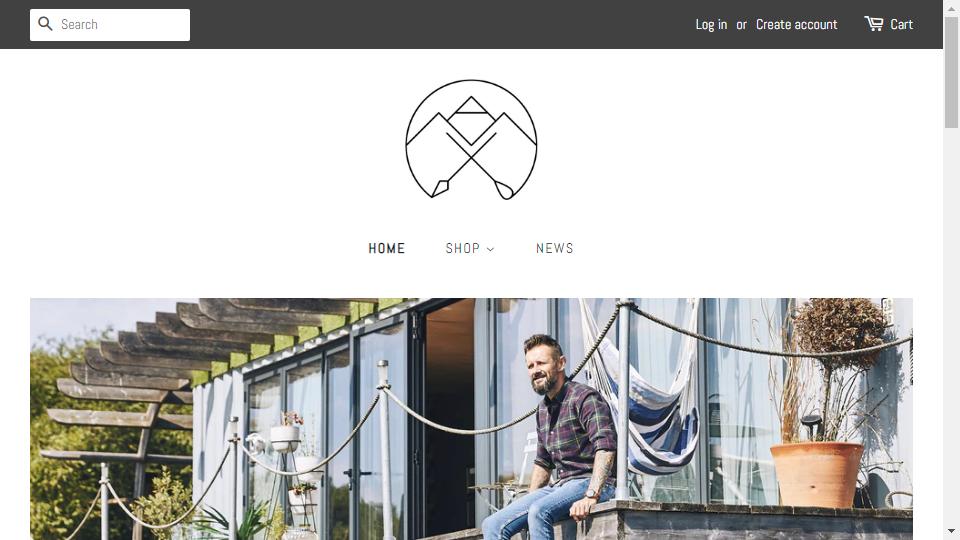960x540 pixels.
Task: Click the terracotta plant pot in banner
Action: [x=817, y=474]
